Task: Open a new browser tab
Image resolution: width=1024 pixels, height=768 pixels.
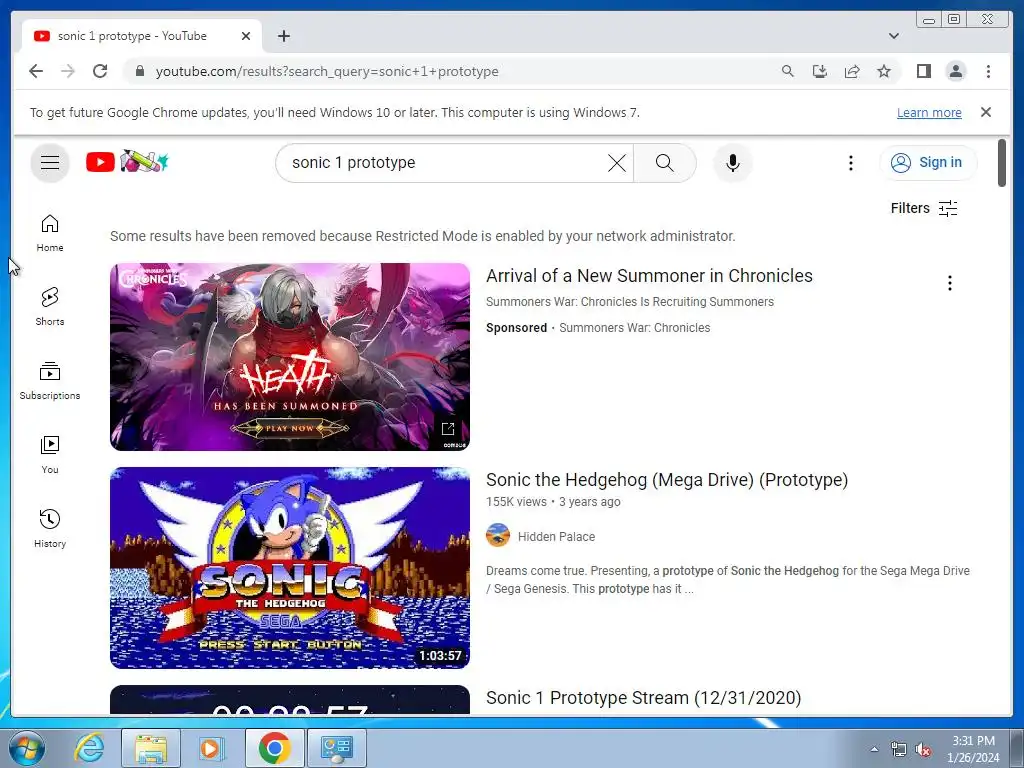Action: 283,36
